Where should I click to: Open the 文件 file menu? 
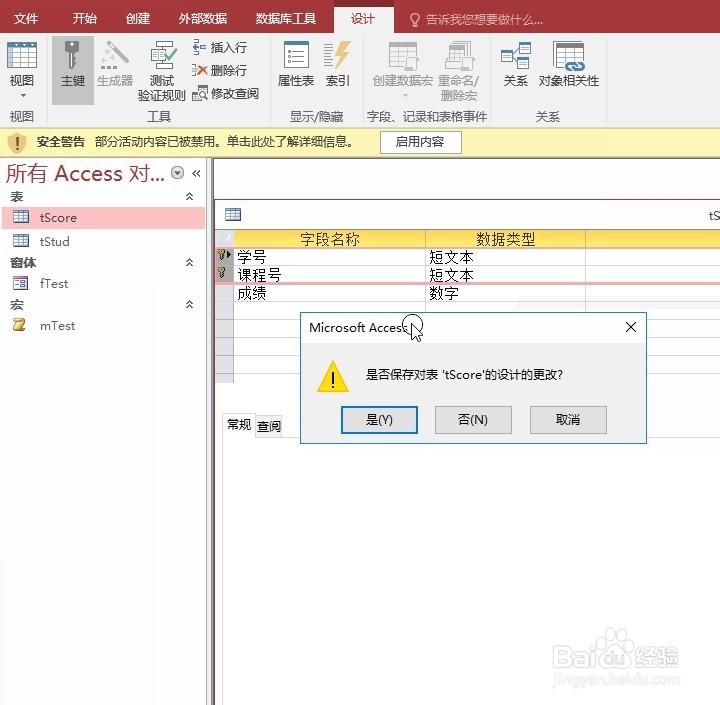coord(26,19)
